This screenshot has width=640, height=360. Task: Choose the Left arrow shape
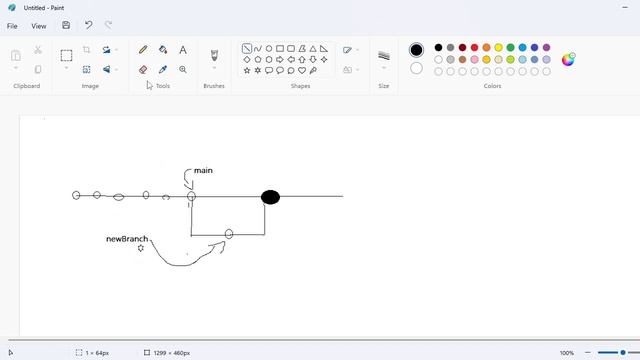(291, 60)
